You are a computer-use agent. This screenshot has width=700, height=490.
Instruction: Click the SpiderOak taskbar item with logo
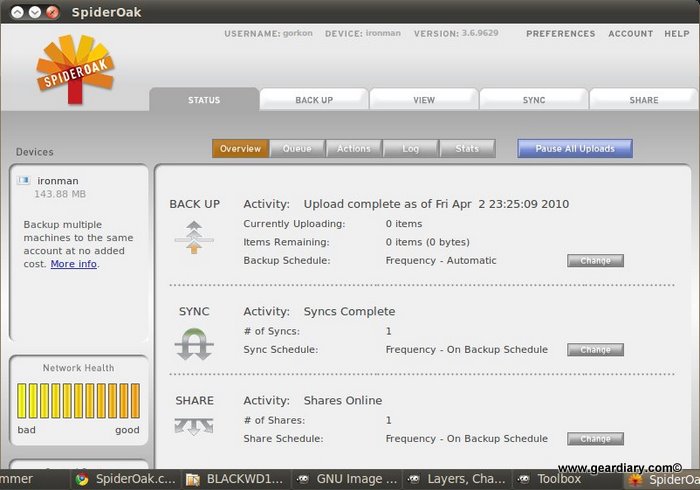coord(663,480)
